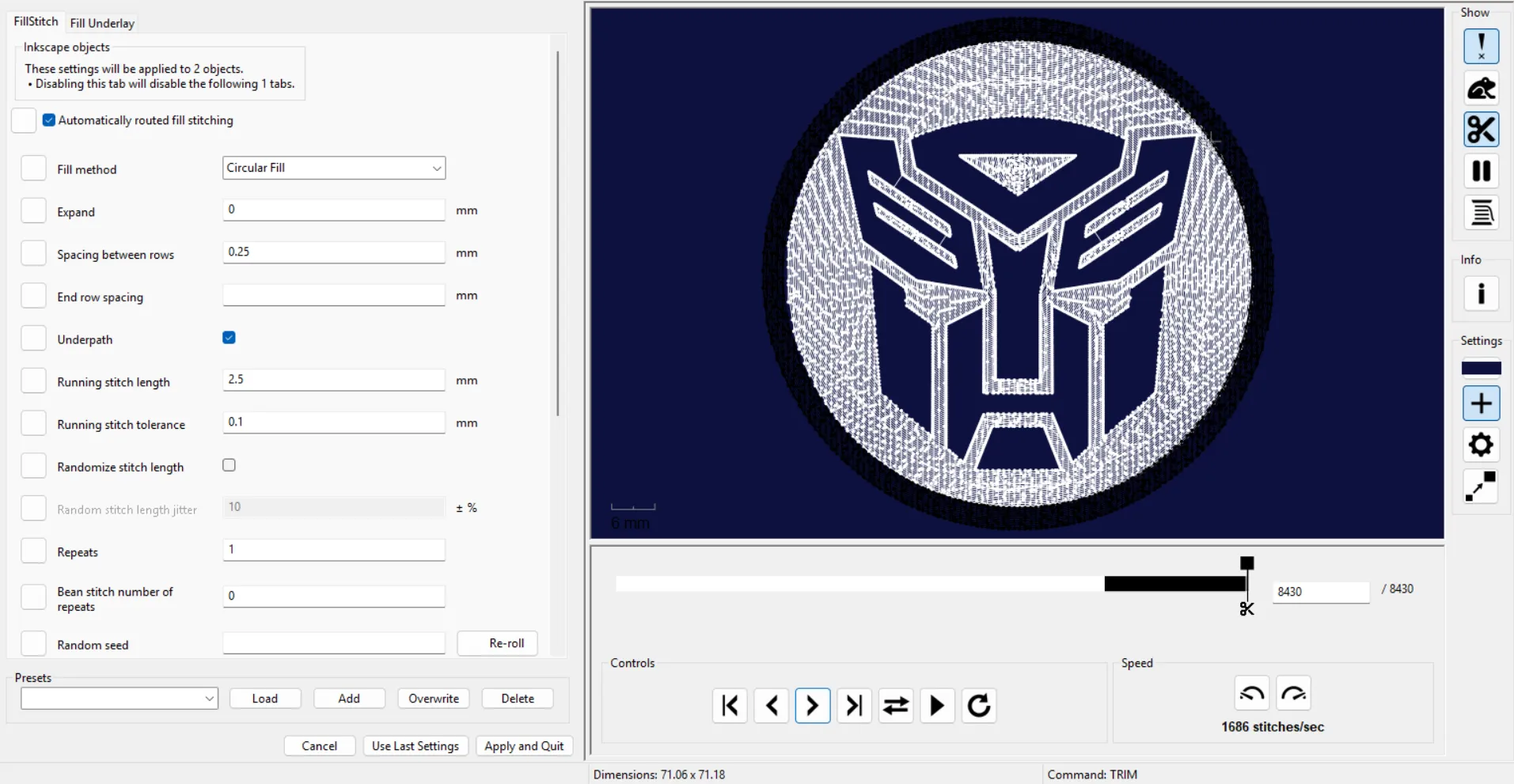The height and width of the screenshot is (784, 1514).
Task: Jump to the last stitch
Action: pyautogui.click(x=854, y=705)
